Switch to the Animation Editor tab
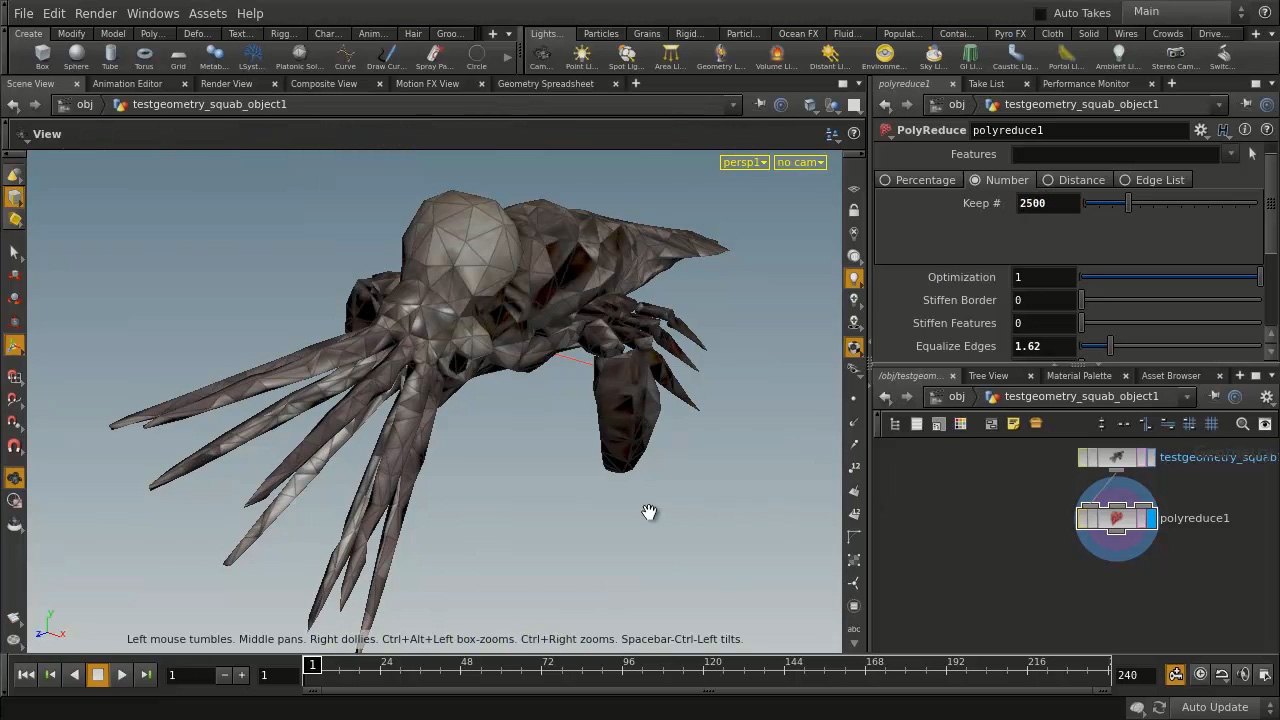 tap(127, 84)
